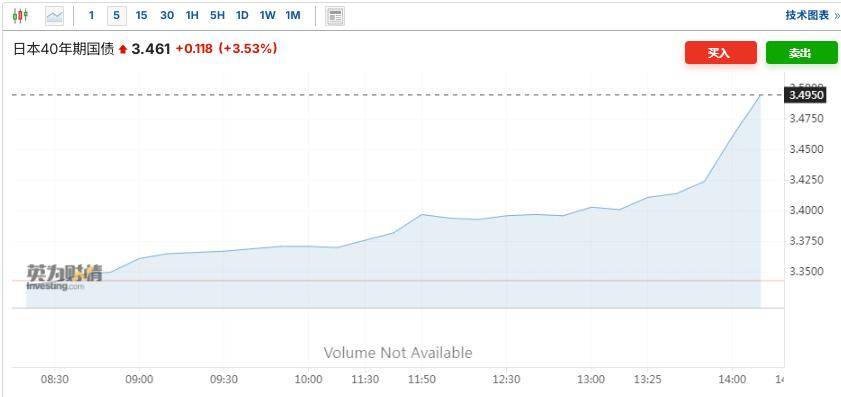This screenshot has height=397, width=841.
Task: Switch to 30 minute interval
Action: pyautogui.click(x=167, y=16)
